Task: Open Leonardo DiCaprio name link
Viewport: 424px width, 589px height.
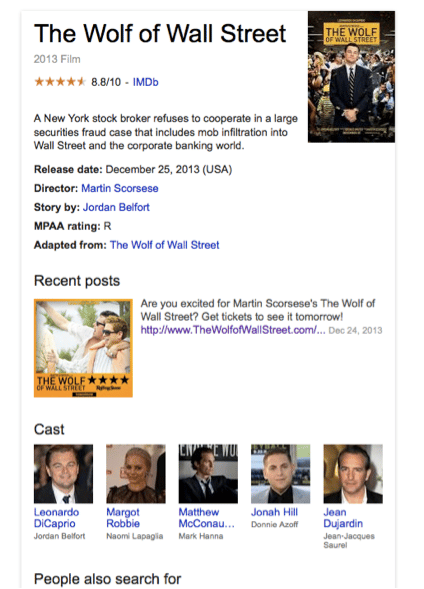Action: pos(56,518)
